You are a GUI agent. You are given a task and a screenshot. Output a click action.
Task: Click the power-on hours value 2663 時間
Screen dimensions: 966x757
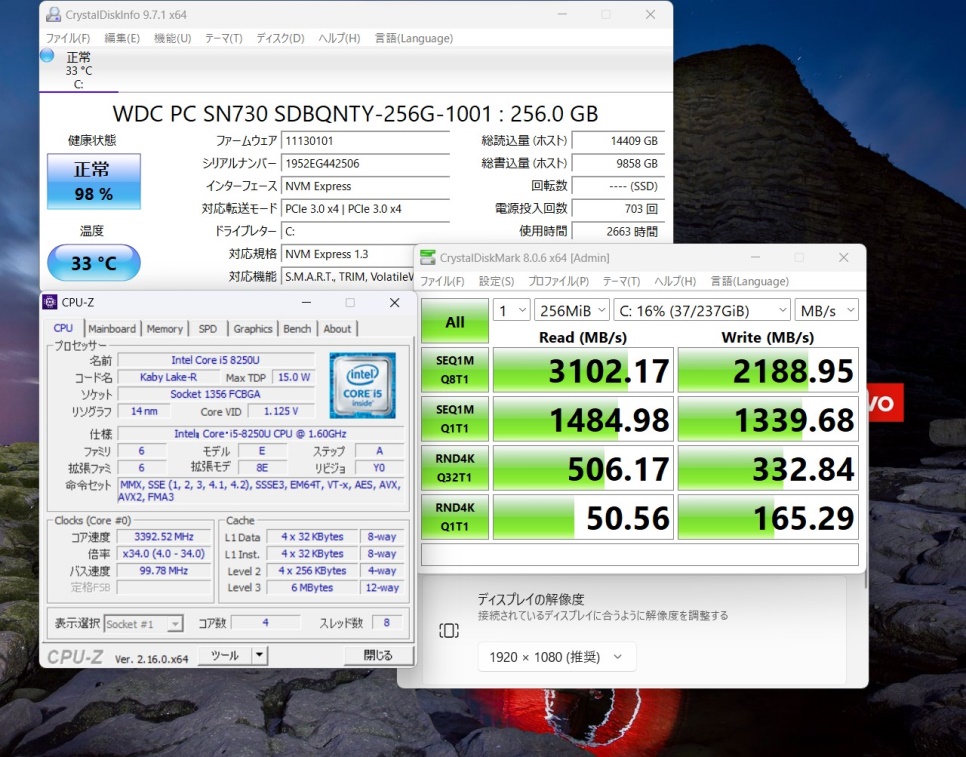point(618,231)
